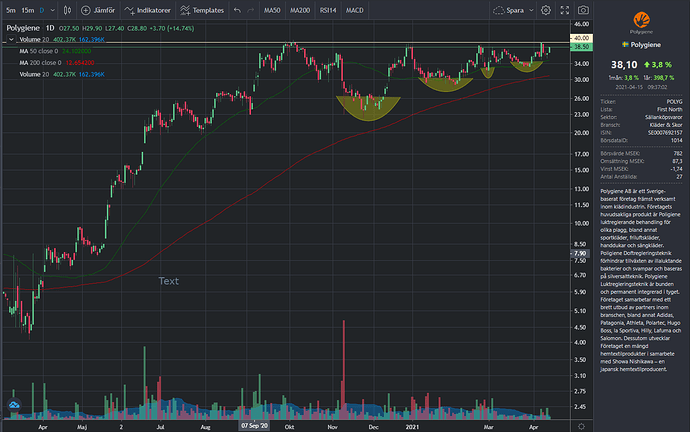The image size is (690, 432).
Task: Take a chart snapshot with camera icon
Action: pos(583,10)
